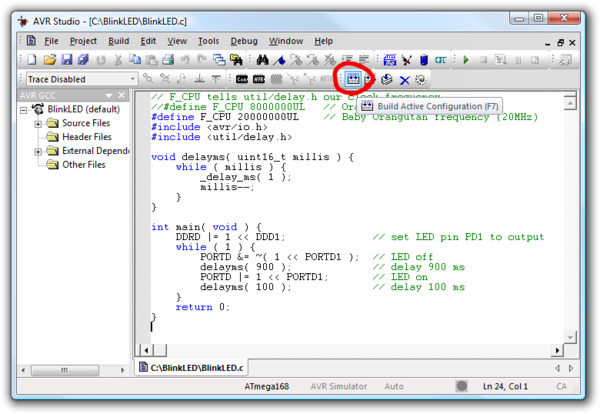Click the Print toolbar icon
This screenshot has height=414, width=600.
(168, 60)
